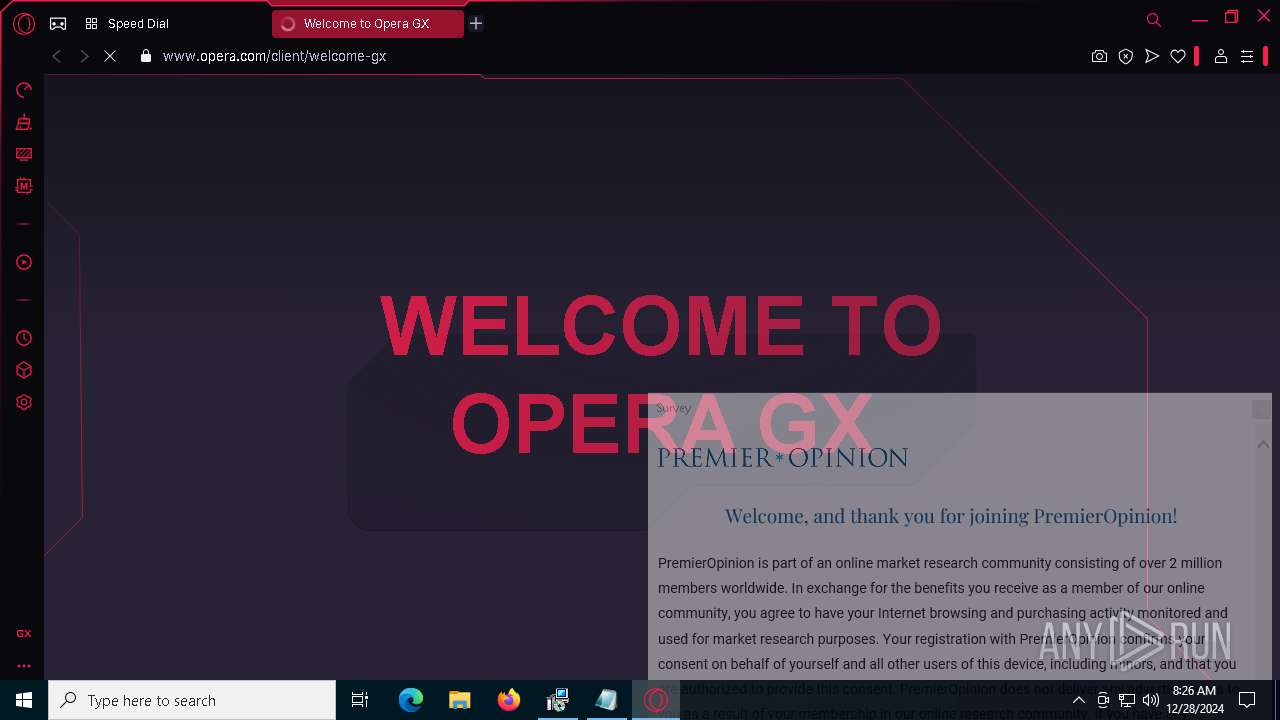The image size is (1280, 720).
Task: Open Twitch panel in sidebar
Action: pos(24,155)
